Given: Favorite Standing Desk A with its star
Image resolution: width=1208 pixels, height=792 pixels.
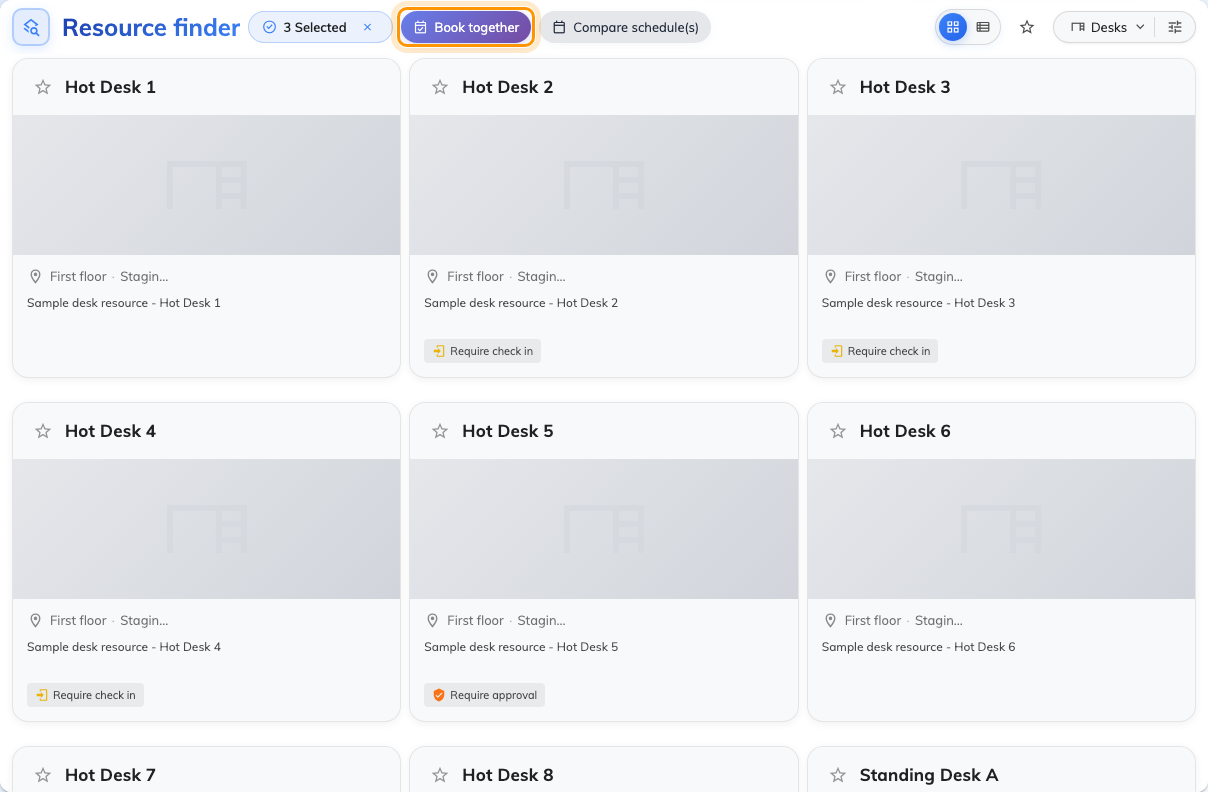Looking at the screenshot, I should [x=838, y=775].
